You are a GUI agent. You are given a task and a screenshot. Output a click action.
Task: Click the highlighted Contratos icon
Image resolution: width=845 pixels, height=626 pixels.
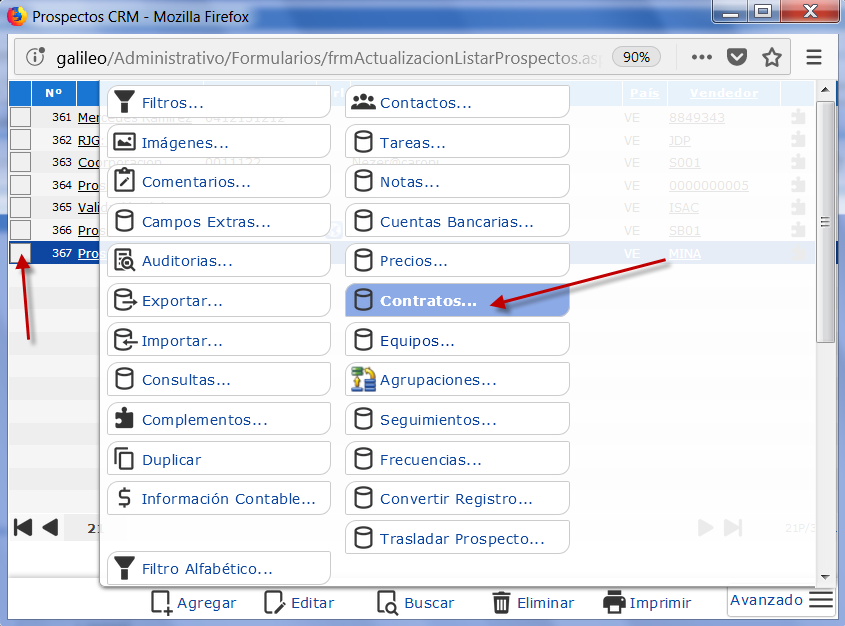click(x=363, y=301)
